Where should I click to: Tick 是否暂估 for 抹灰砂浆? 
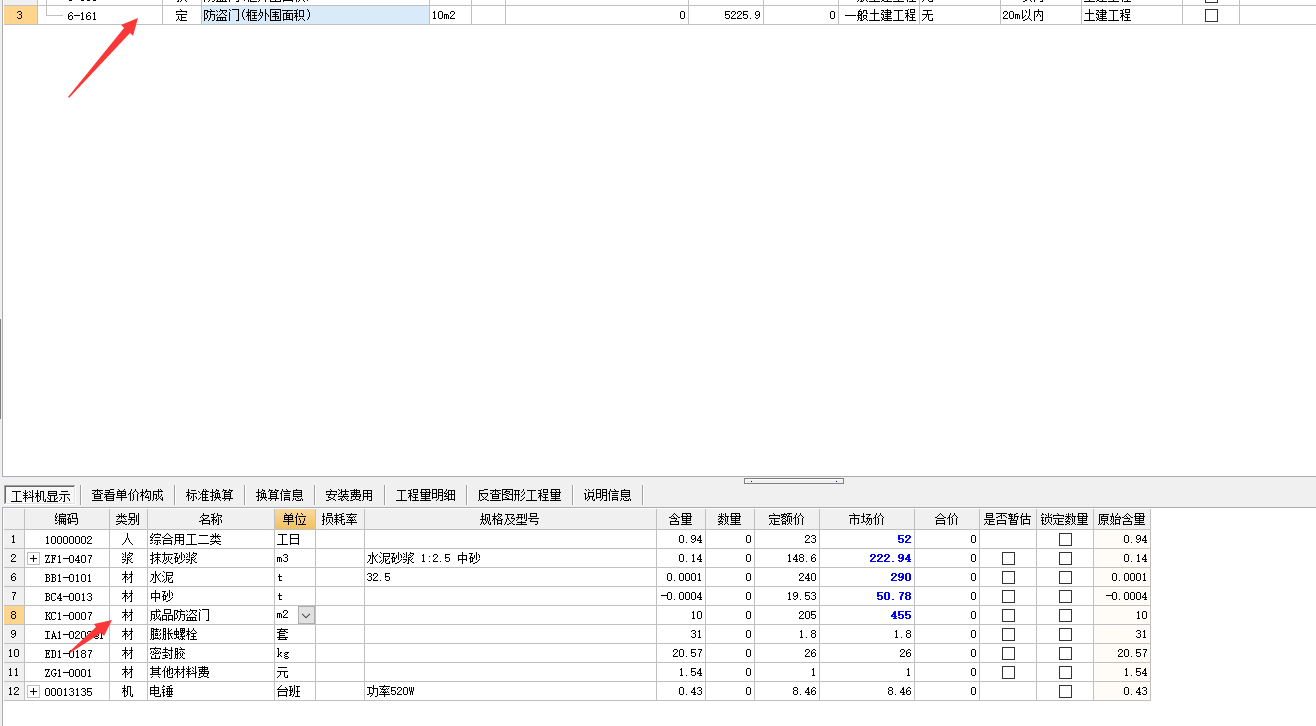pos(1008,558)
